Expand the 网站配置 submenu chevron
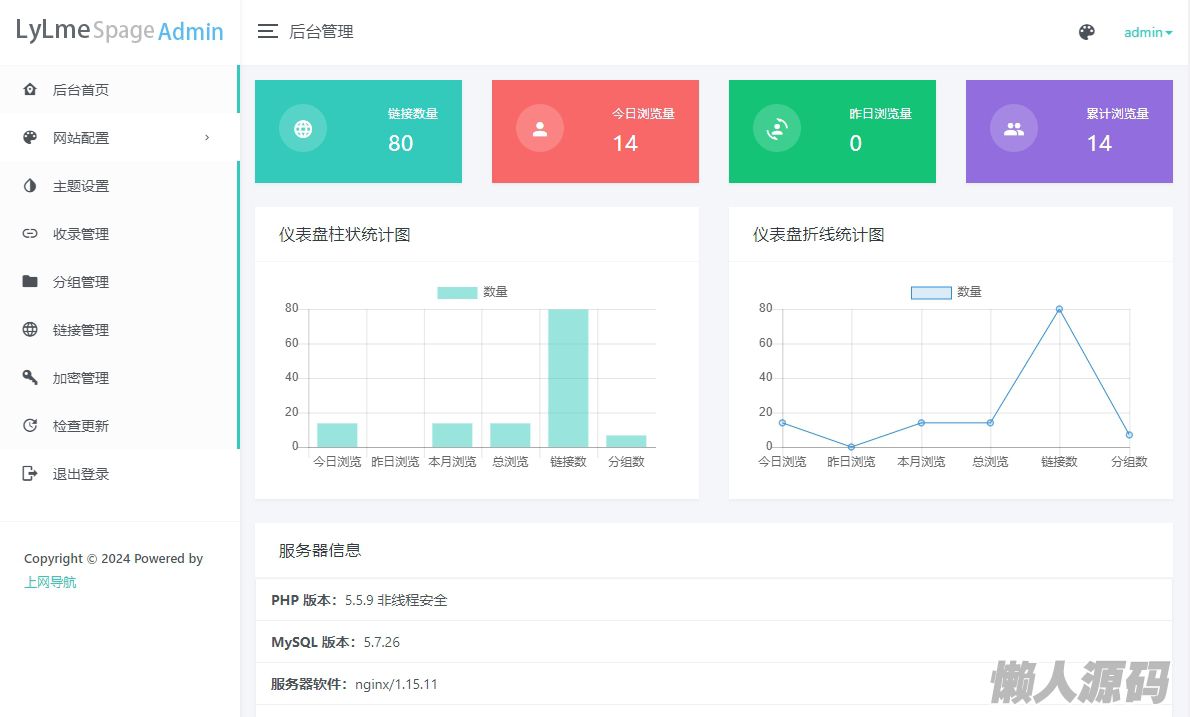 click(207, 138)
